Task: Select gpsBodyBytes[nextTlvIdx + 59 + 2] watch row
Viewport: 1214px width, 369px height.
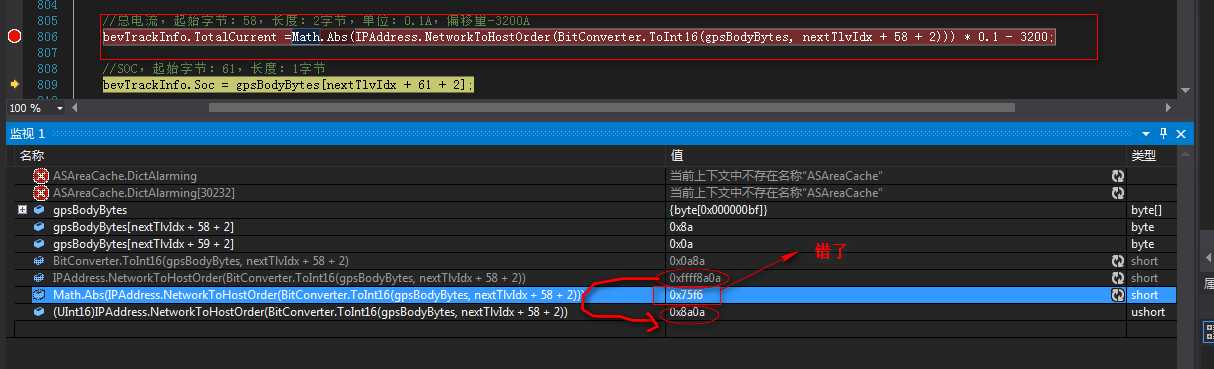Action: [143, 244]
